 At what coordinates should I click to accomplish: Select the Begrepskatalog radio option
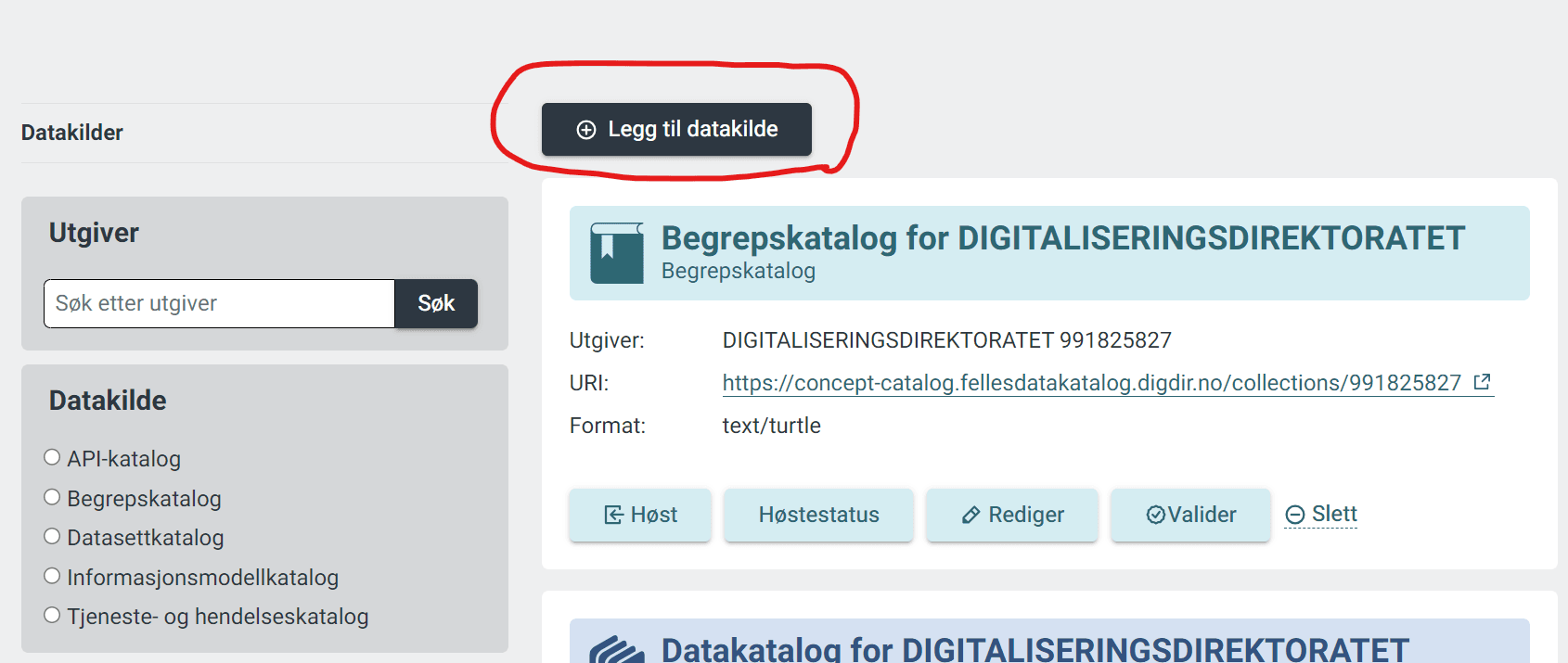point(52,497)
